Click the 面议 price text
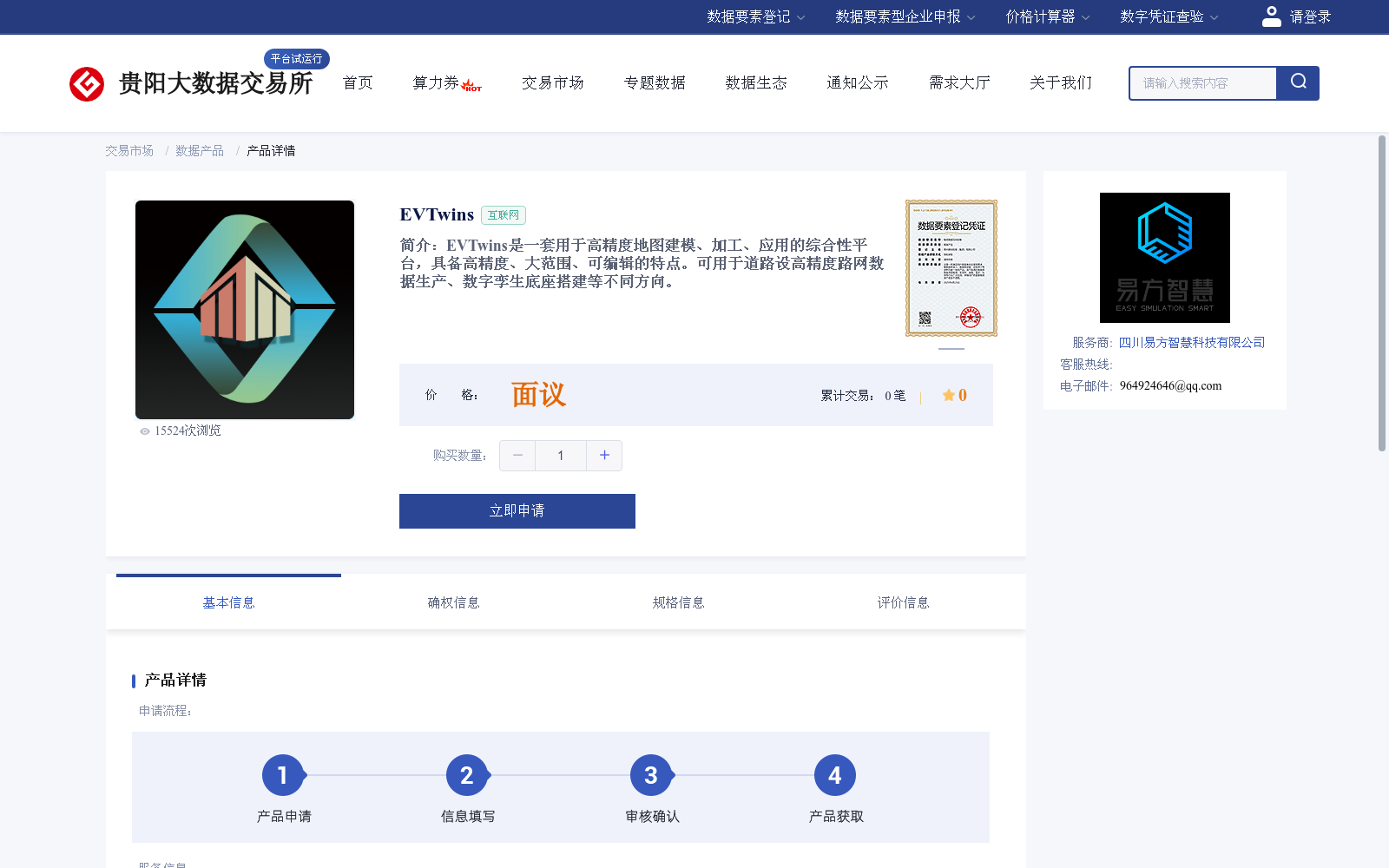Viewport: 1389px width, 868px height. pos(538,395)
